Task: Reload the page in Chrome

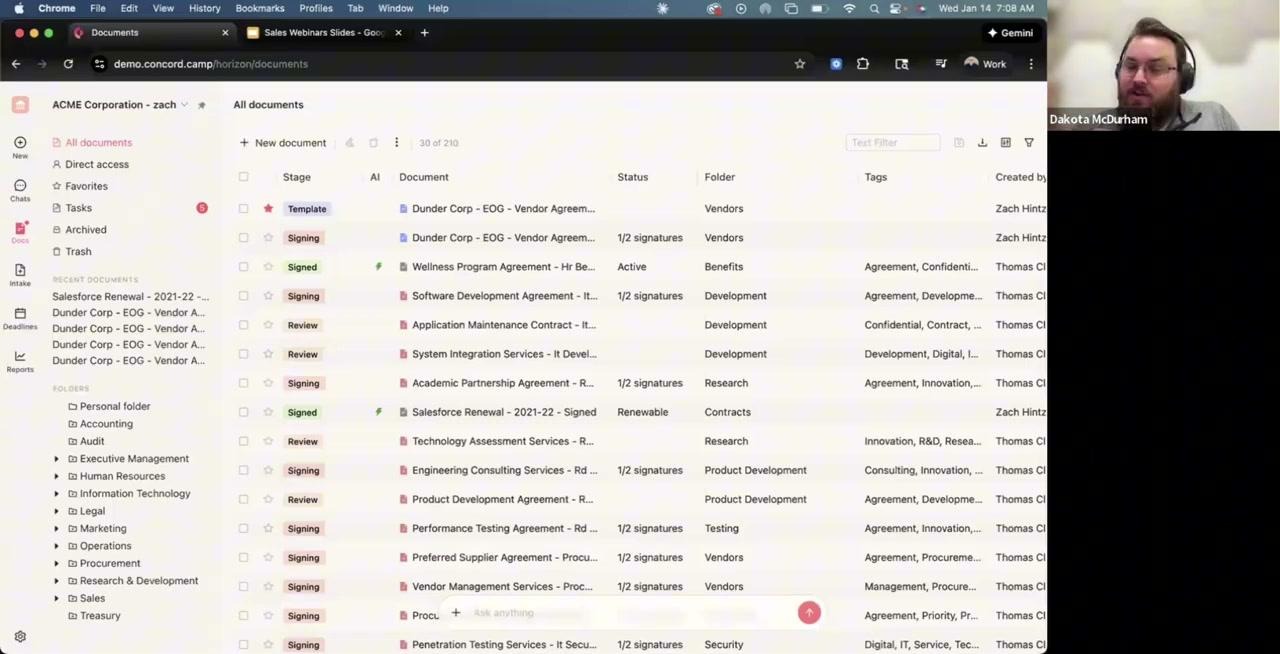Action: pyautogui.click(x=68, y=64)
